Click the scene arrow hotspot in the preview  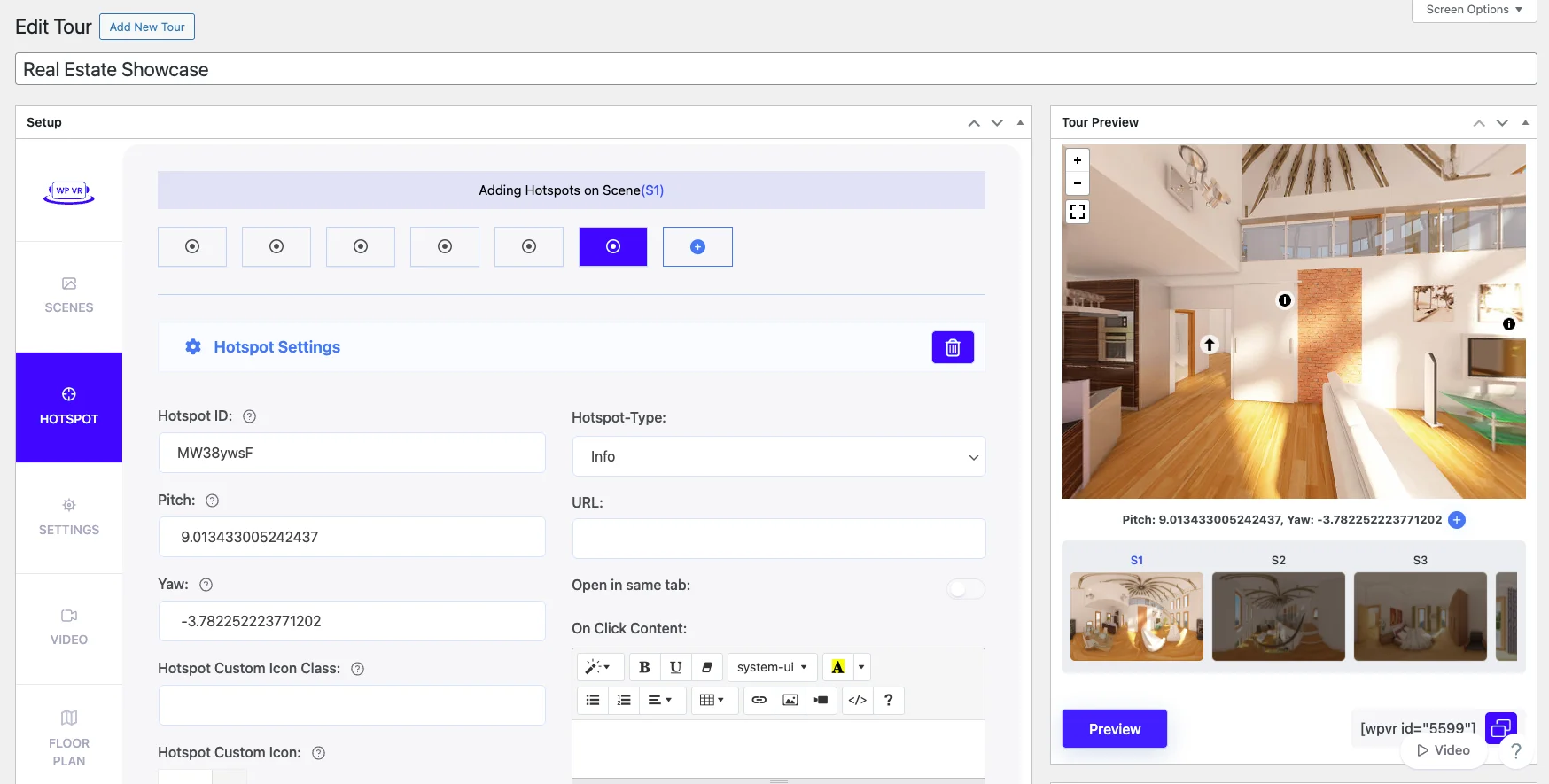pyautogui.click(x=1210, y=345)
